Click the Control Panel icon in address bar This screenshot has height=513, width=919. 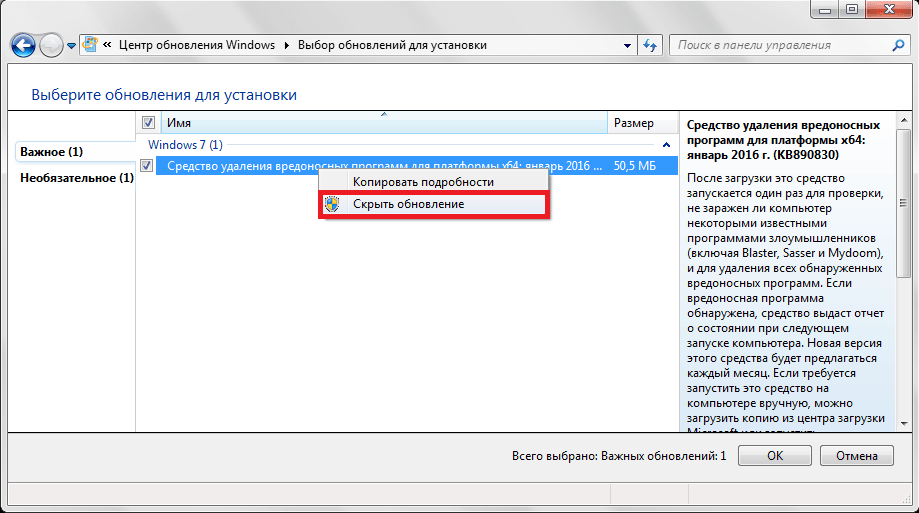[90, 45]
